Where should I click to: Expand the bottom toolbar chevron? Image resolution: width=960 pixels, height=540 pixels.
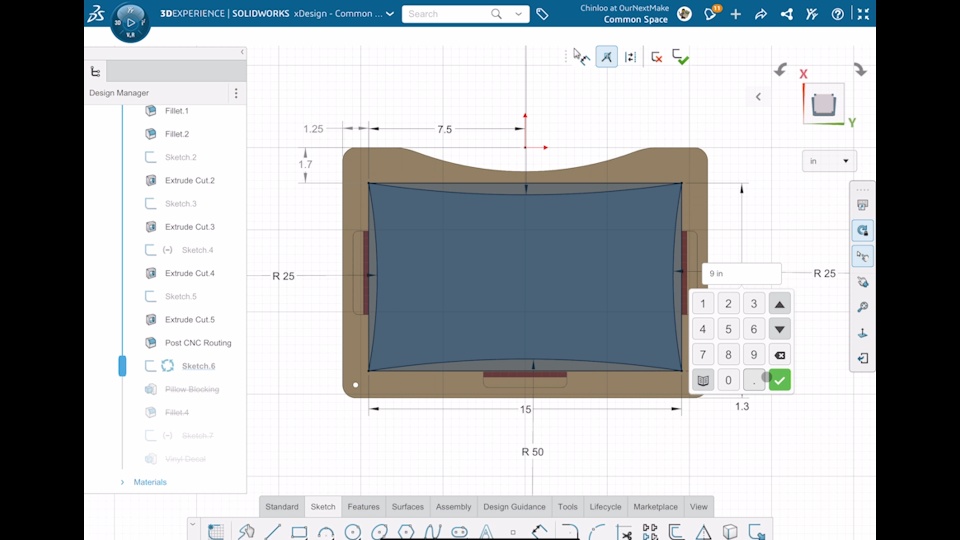point(192,525)
